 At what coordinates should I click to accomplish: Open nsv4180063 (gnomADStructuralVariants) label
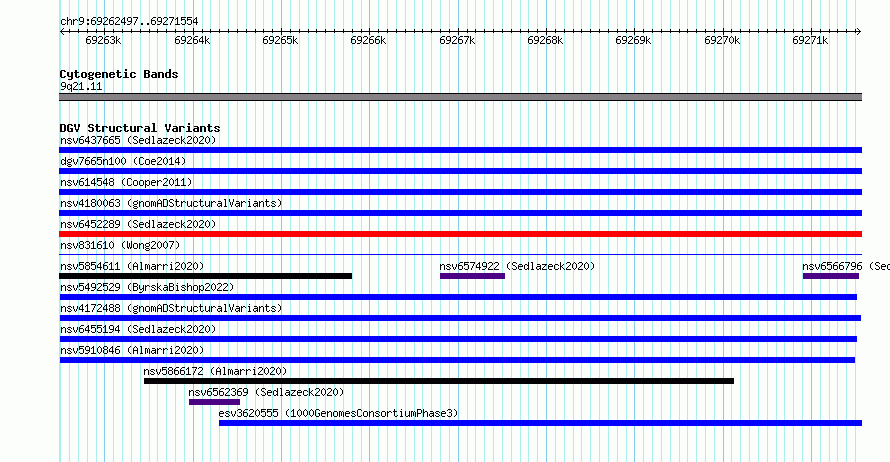[x=171, y=203]
